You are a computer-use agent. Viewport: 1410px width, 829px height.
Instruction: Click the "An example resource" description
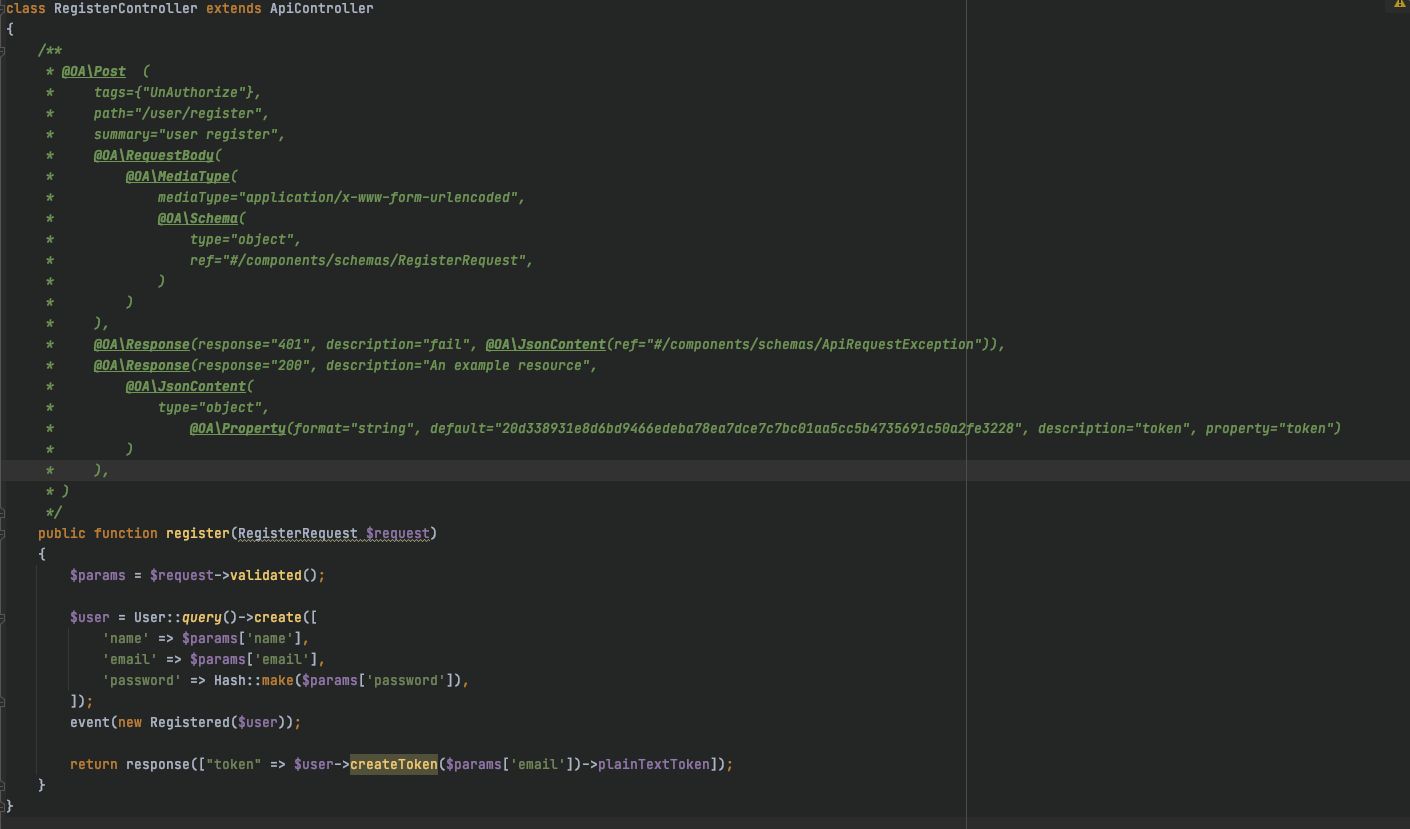point(506,365)
